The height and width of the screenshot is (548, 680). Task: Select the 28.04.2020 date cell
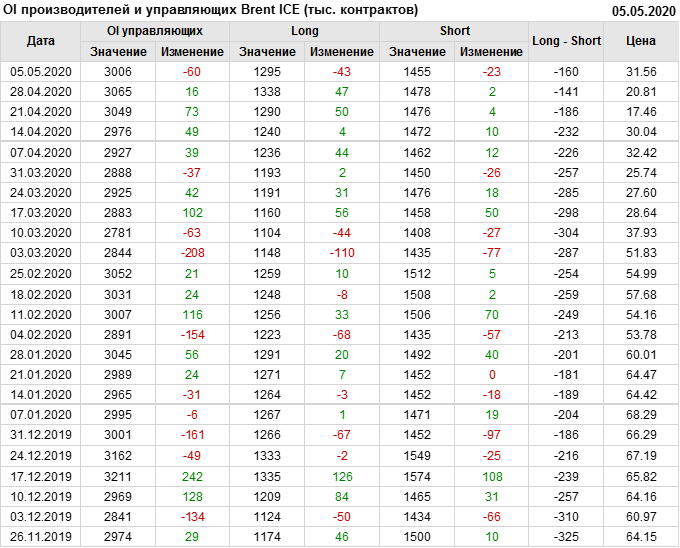click(x=41, y=91)
